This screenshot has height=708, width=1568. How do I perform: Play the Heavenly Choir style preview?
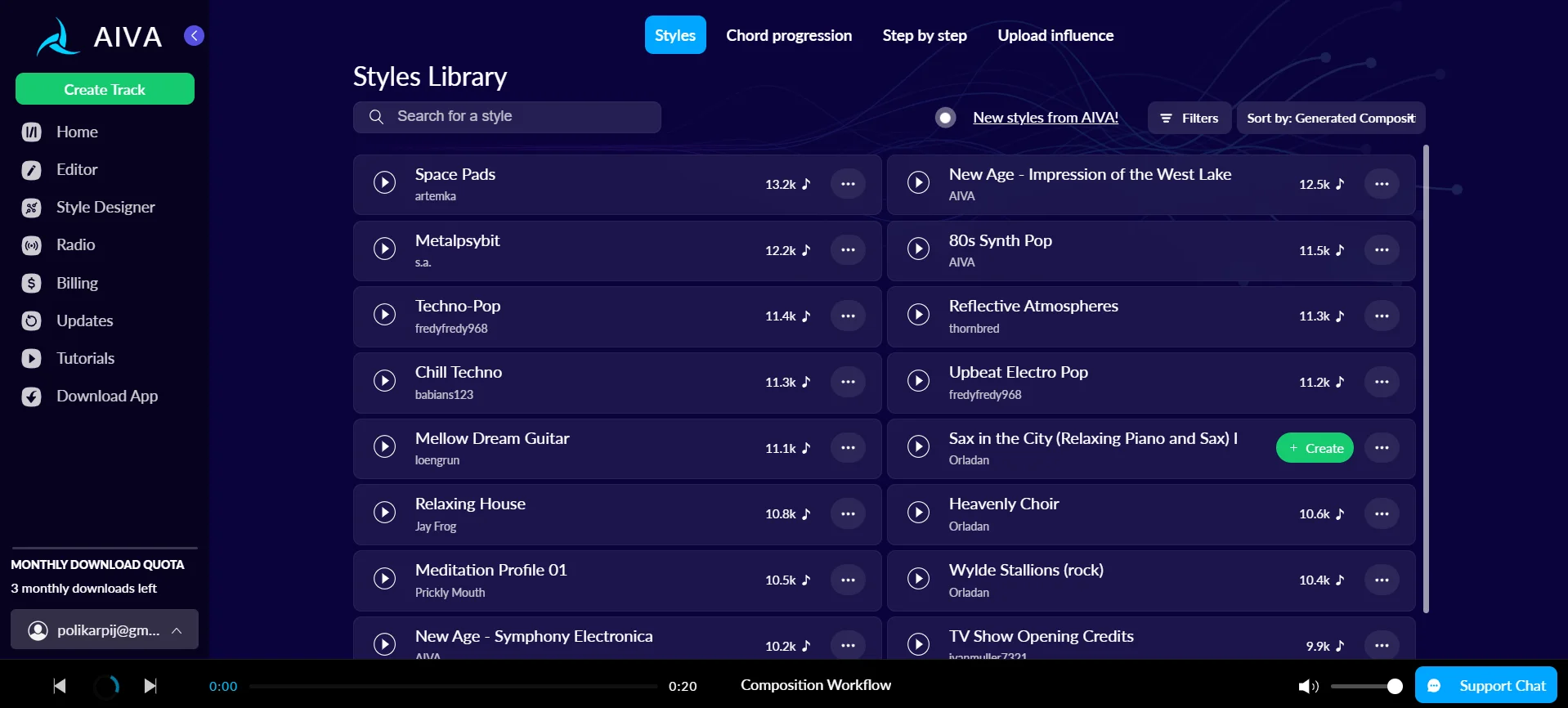coord(918,513)
